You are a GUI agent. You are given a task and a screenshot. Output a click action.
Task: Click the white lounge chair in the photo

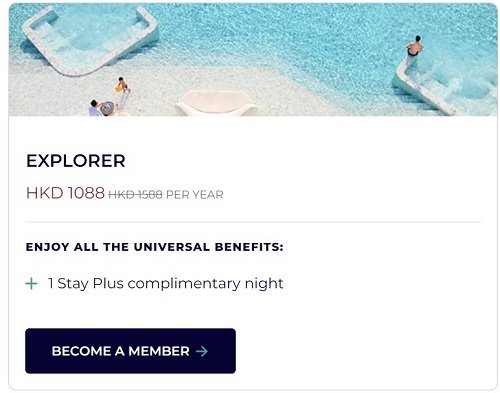216,103
